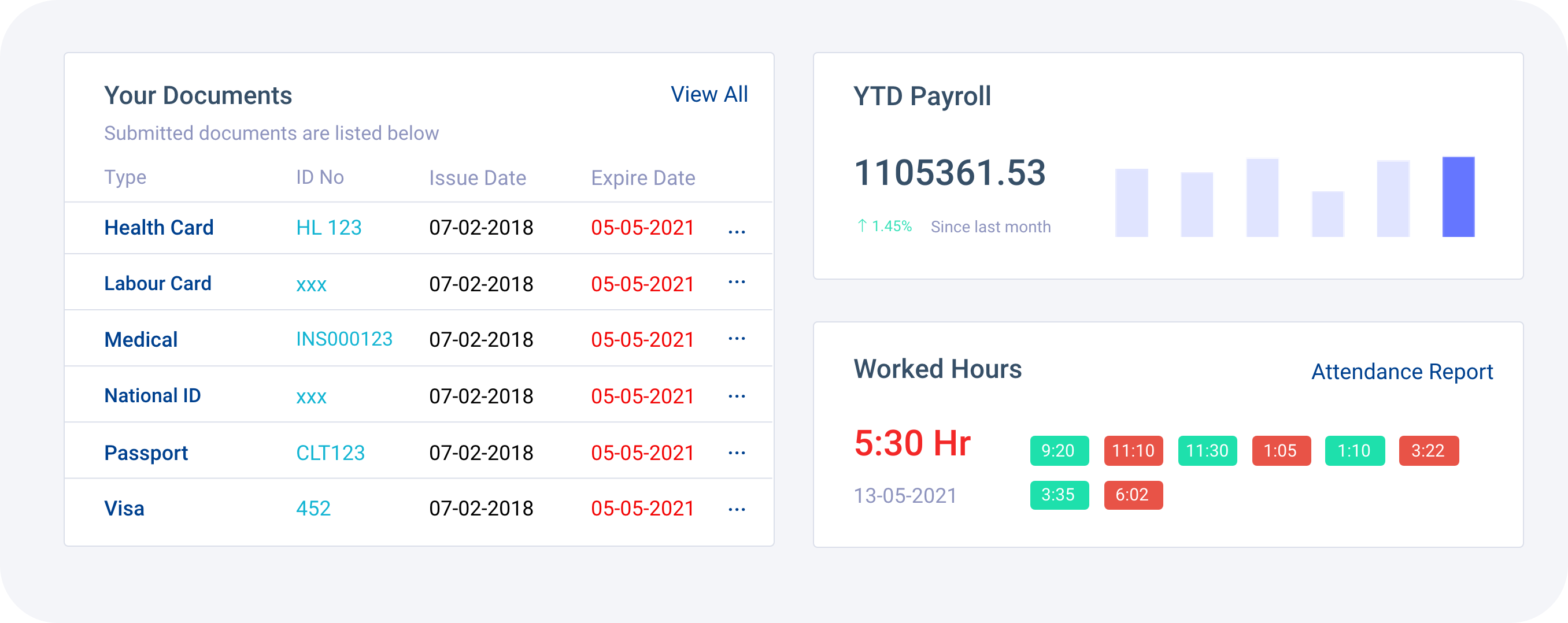Image resolution: width=1568 pixels, height=623 pixels.
Task: Click the Expire Date column header
Action: [643, 177]
